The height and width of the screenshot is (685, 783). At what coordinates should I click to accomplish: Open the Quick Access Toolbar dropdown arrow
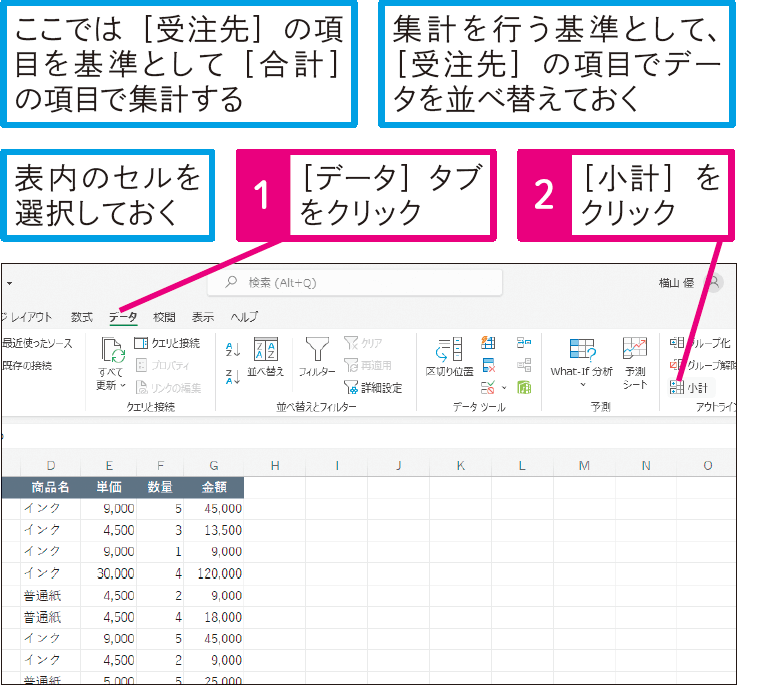point(9,283)
